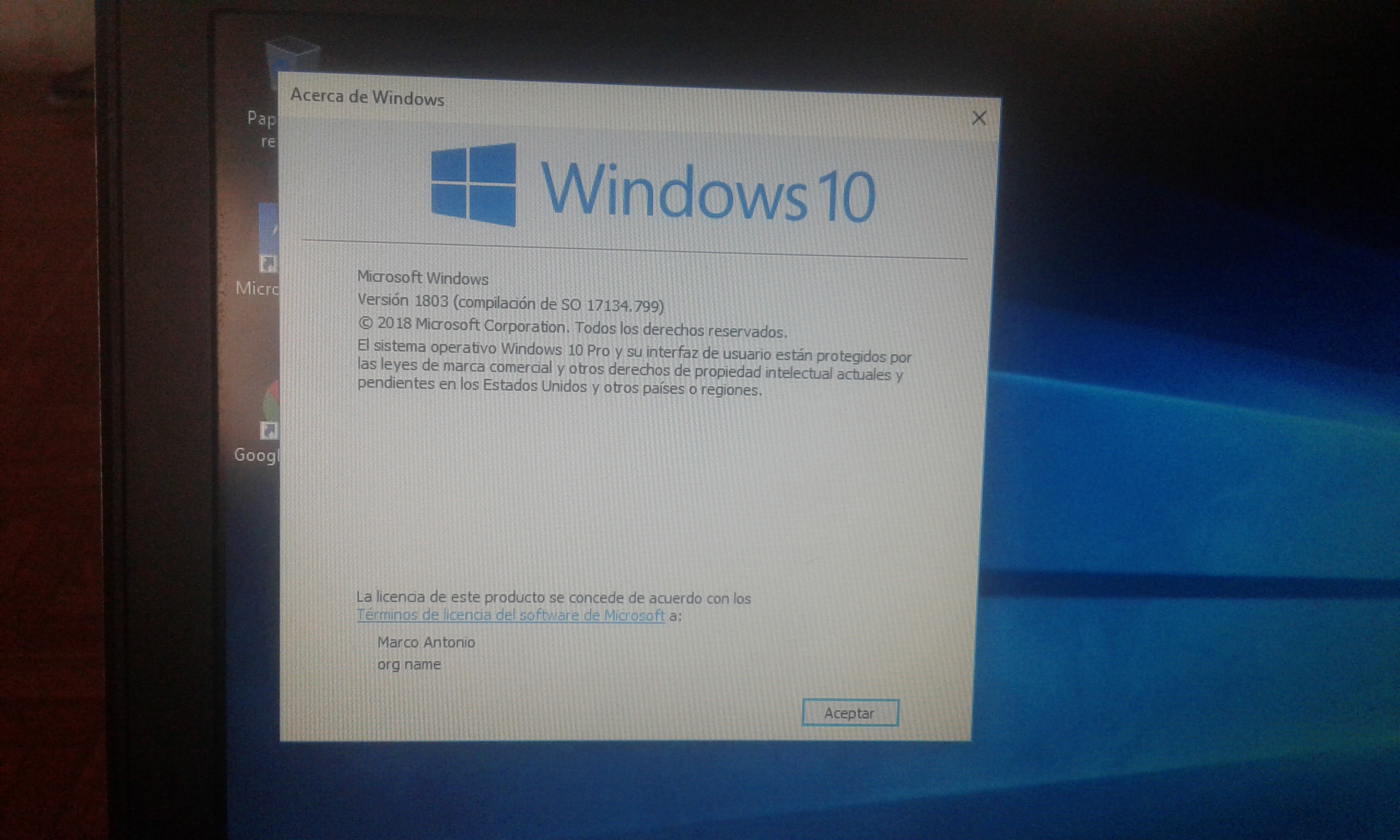
Task: Click the Google Chrome shortcut label text
Action: coord(258,455)
